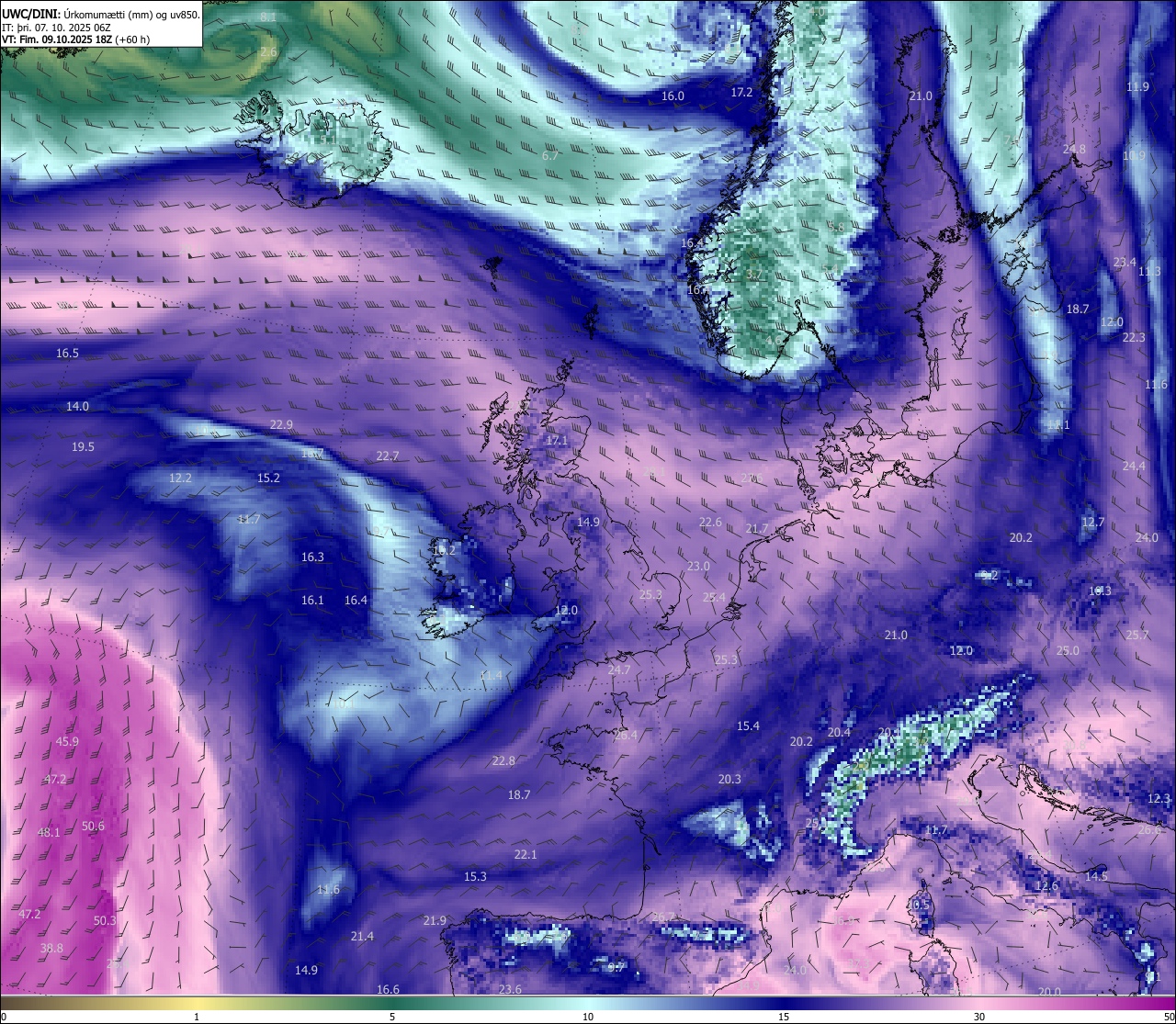
Task: Click the 24.7 value label
Action: coord(619,670)
